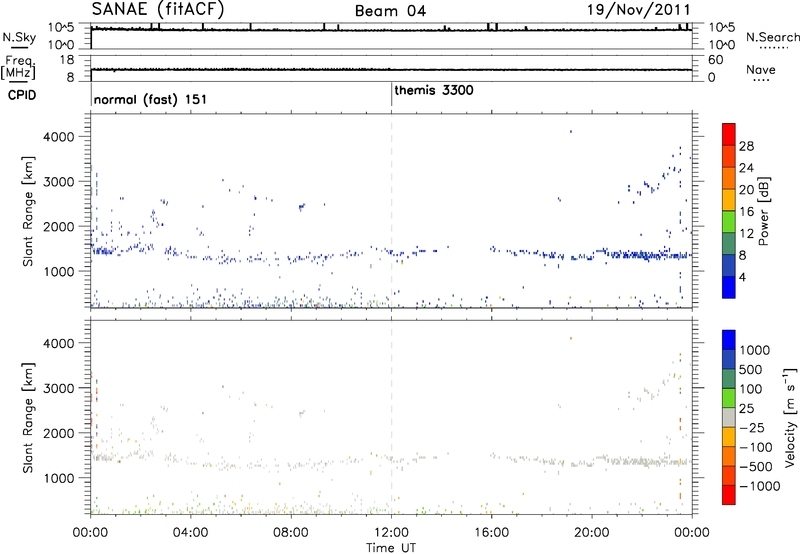This screenshot has width=800, height=554.
Task: Click the 'themis 3300' CPID text
Action: point(434,90)
